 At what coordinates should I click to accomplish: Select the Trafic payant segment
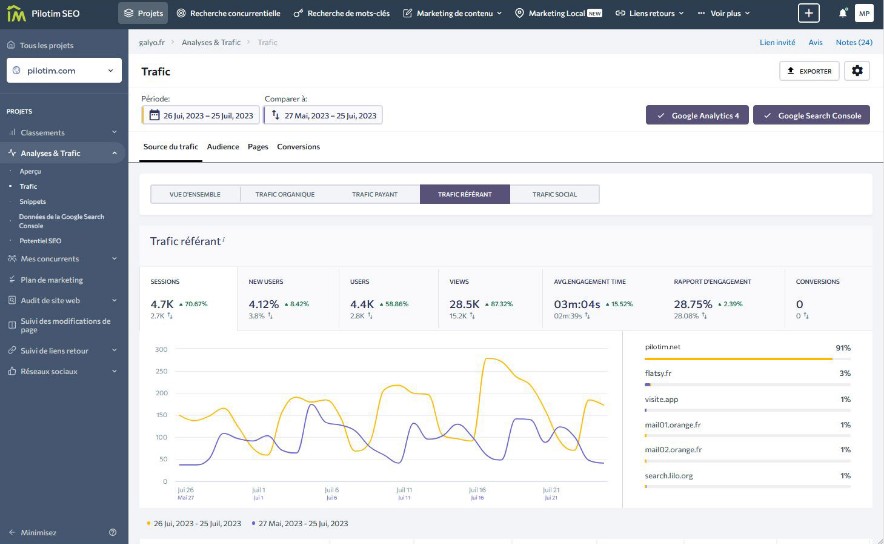pos(375,194)
